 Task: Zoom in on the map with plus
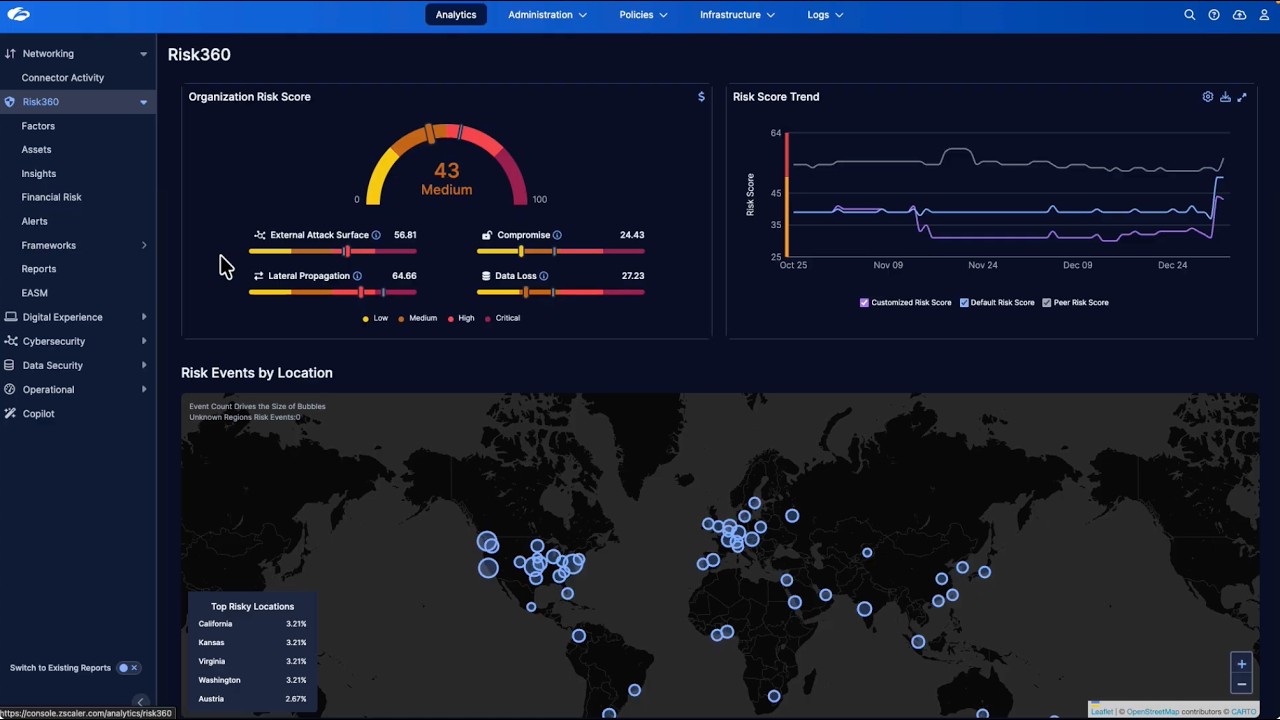1242,664
